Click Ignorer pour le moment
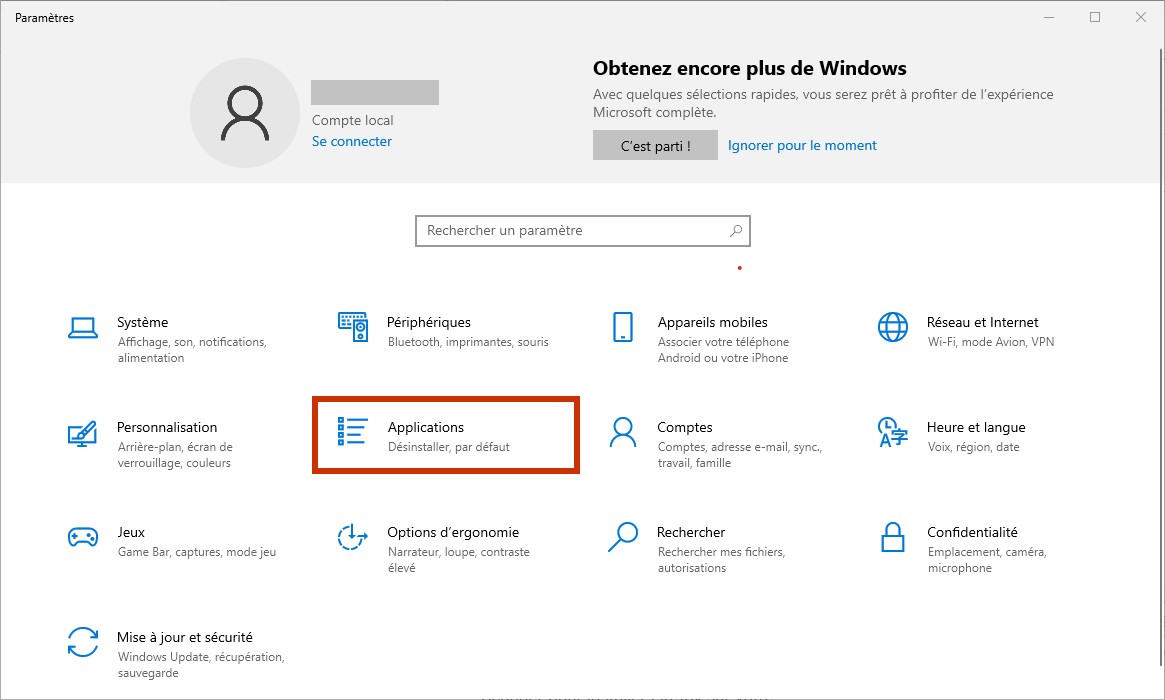The width and height of the screenshot is (1165, 700). 802,145
